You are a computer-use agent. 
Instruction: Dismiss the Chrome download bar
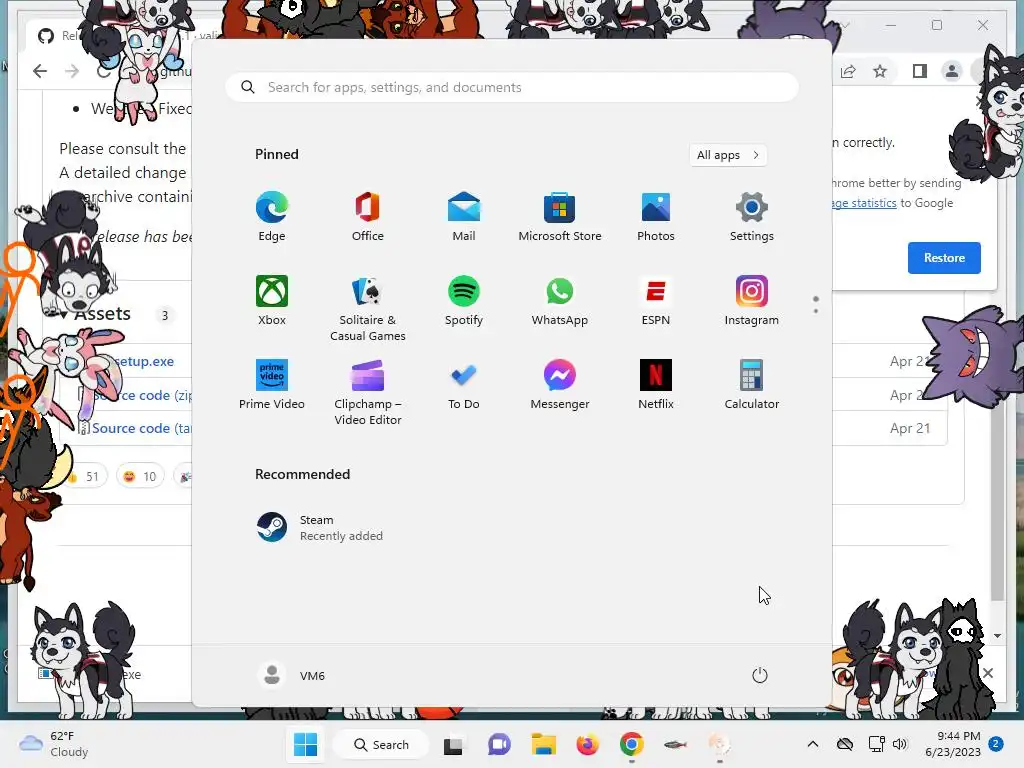pyautogui.click(x=988, y=673)
